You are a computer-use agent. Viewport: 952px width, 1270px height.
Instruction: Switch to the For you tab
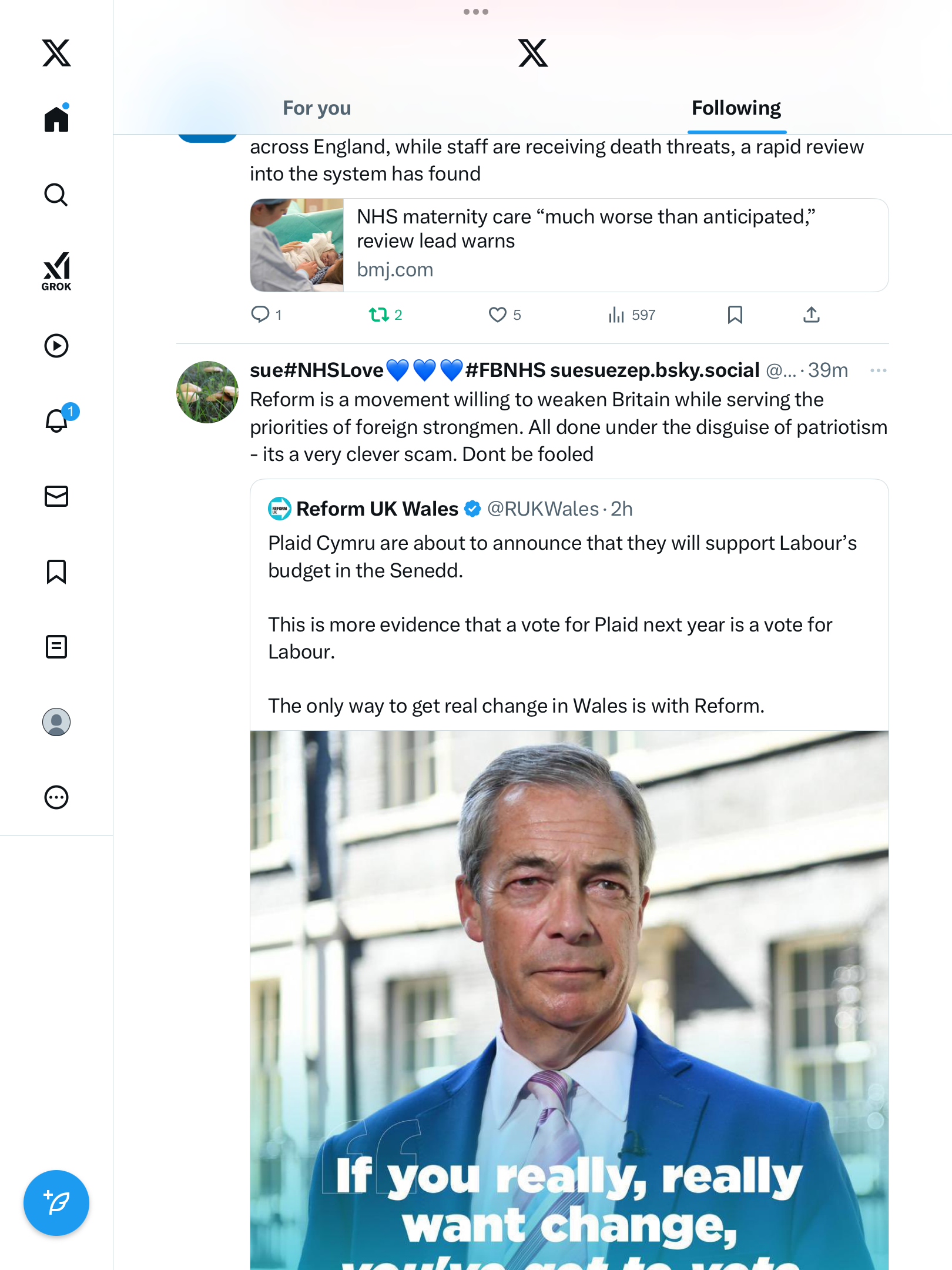[317, 108]
